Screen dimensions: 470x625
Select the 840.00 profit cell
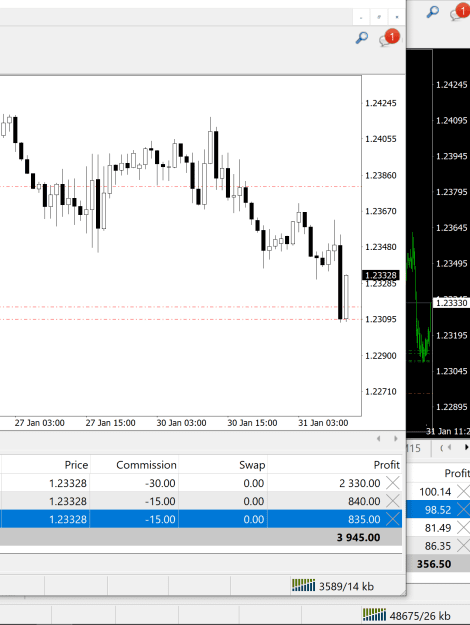(x=364, y=501)
